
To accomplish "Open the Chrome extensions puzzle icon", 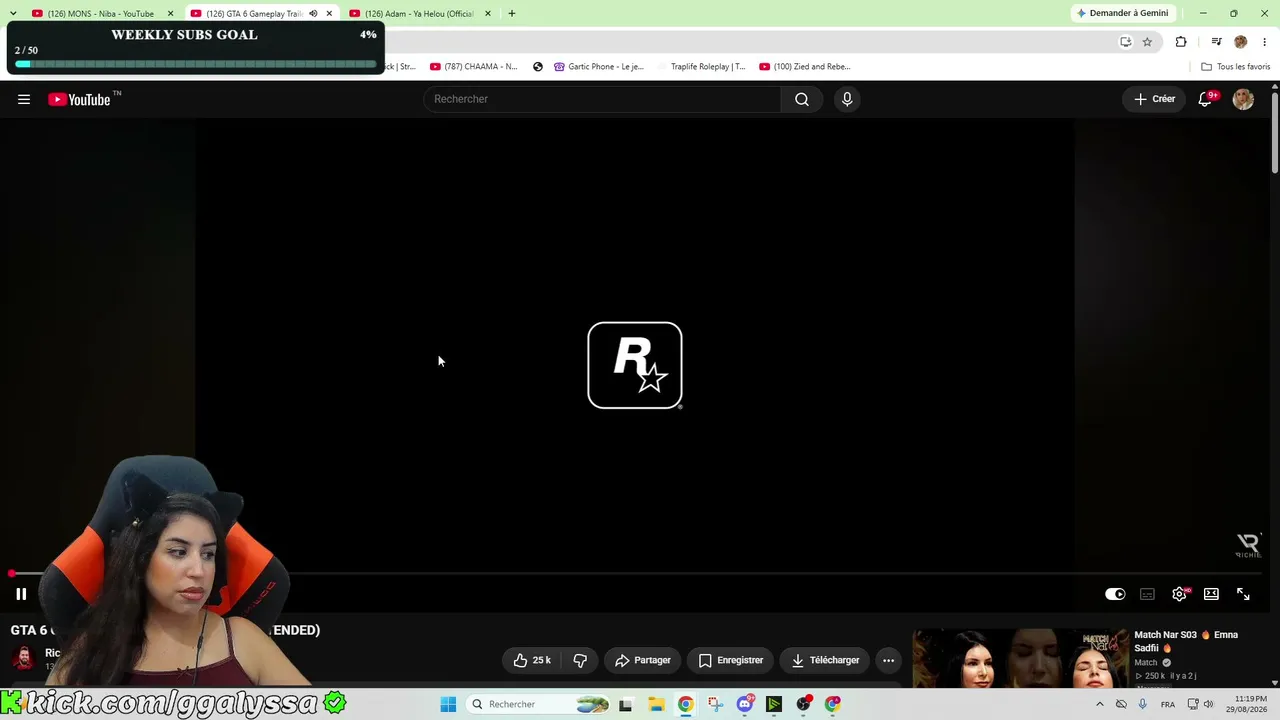I will (x=1181, y=42).
